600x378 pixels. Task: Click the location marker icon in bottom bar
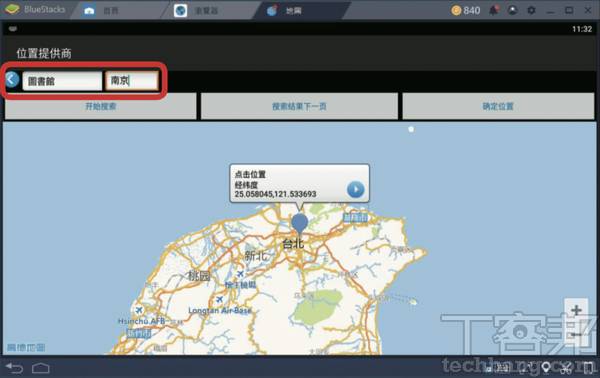[546, 368]
